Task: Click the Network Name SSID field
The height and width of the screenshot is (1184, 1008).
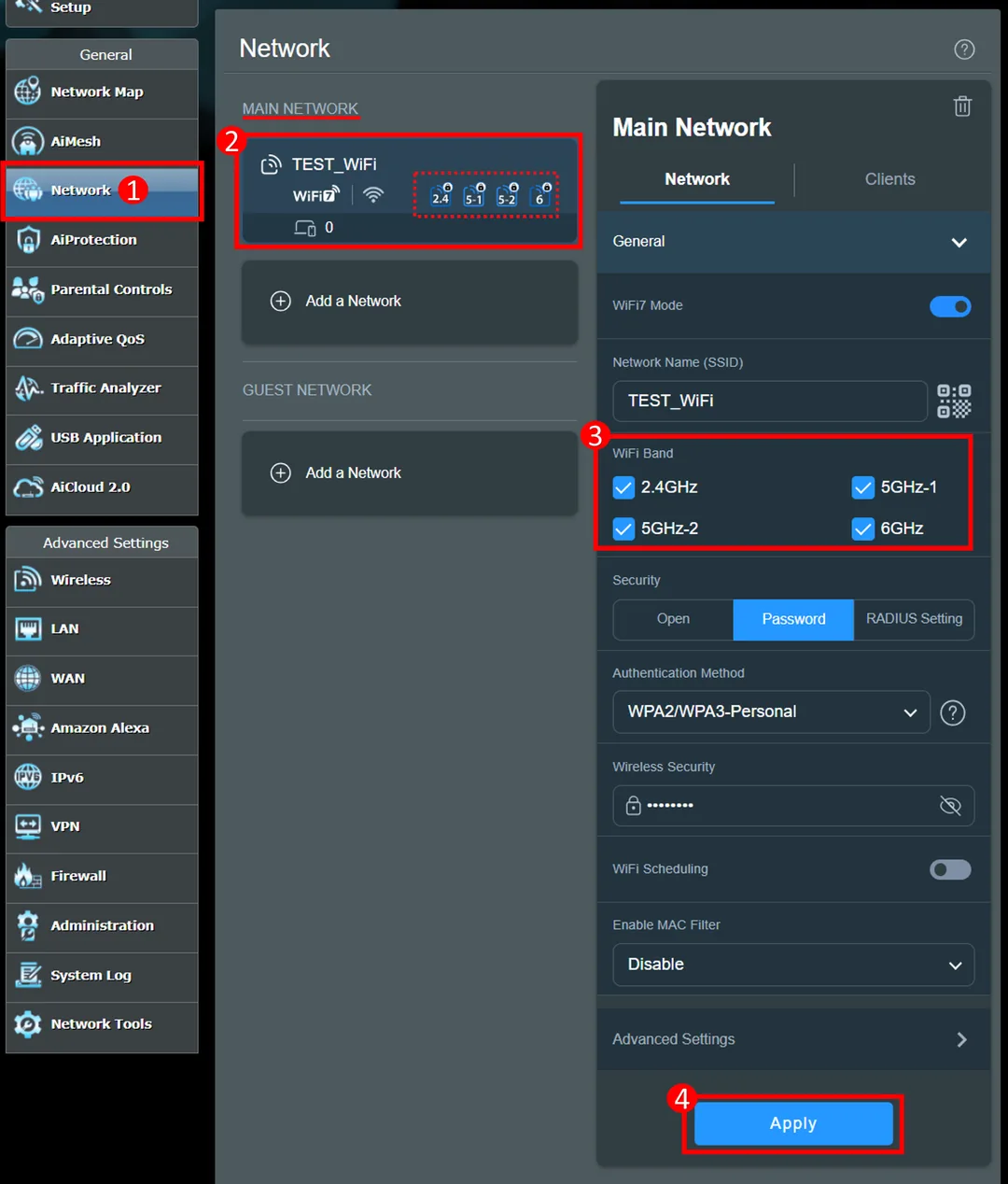Action: pos(770,401)
